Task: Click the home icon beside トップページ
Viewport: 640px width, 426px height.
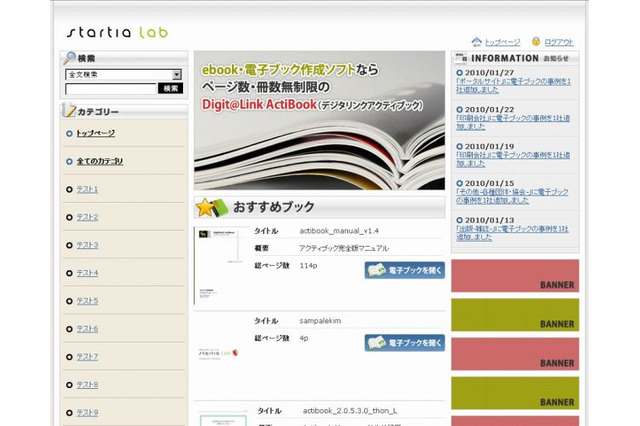Action: tap(476, 42)
